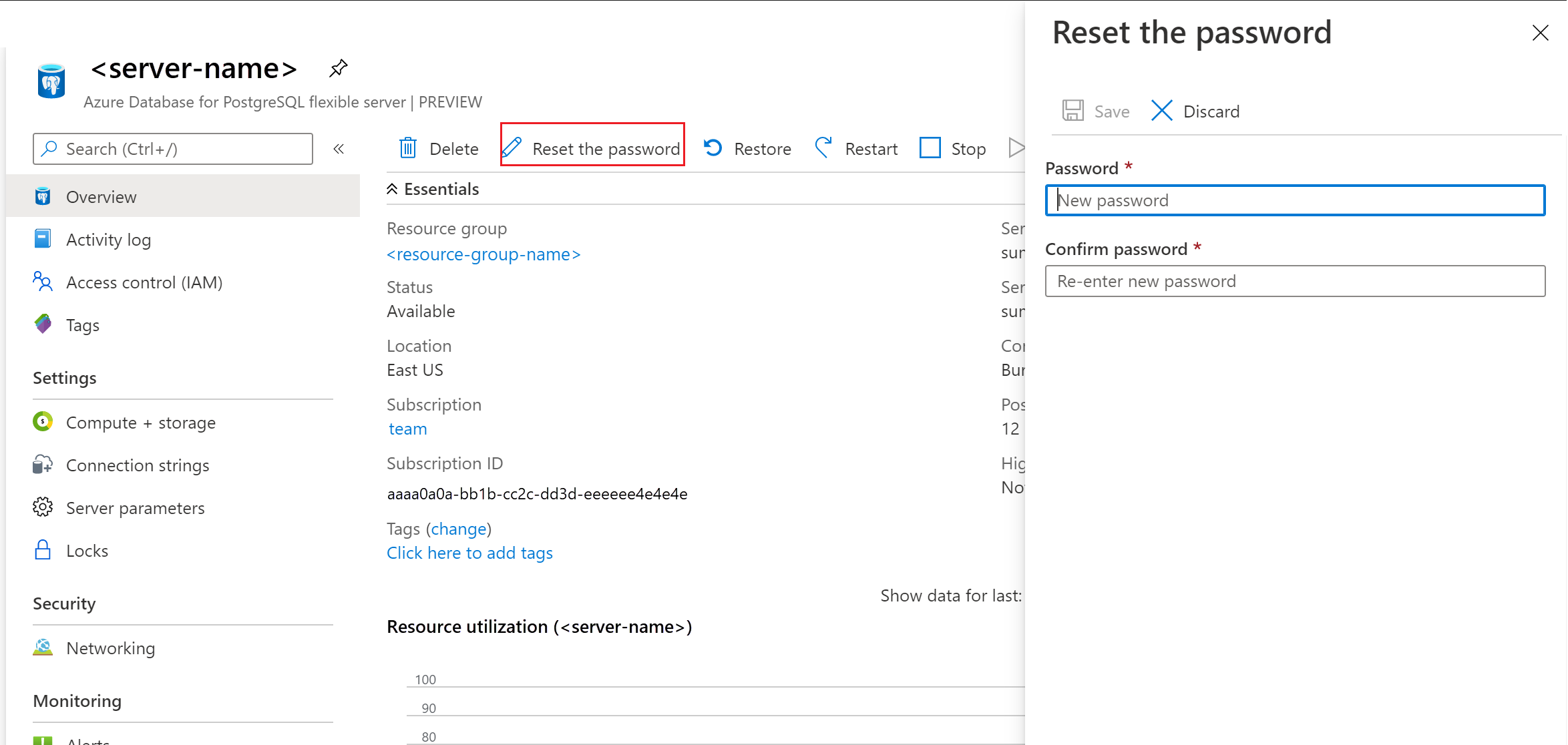Toggle the Locks settings option
The image size is (1568, 745).
87,550
